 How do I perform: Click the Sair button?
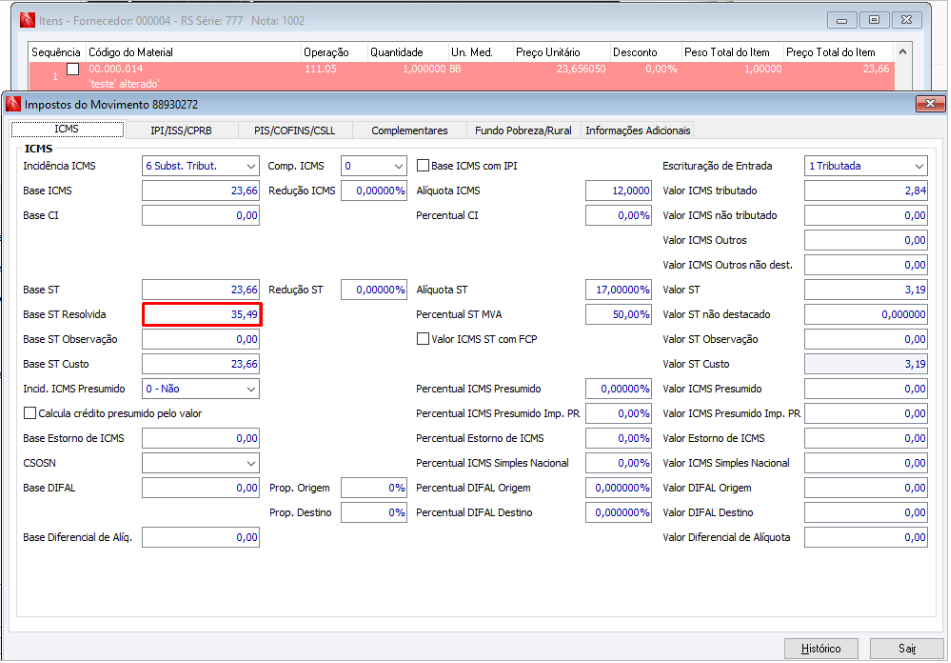click(907, 648)
